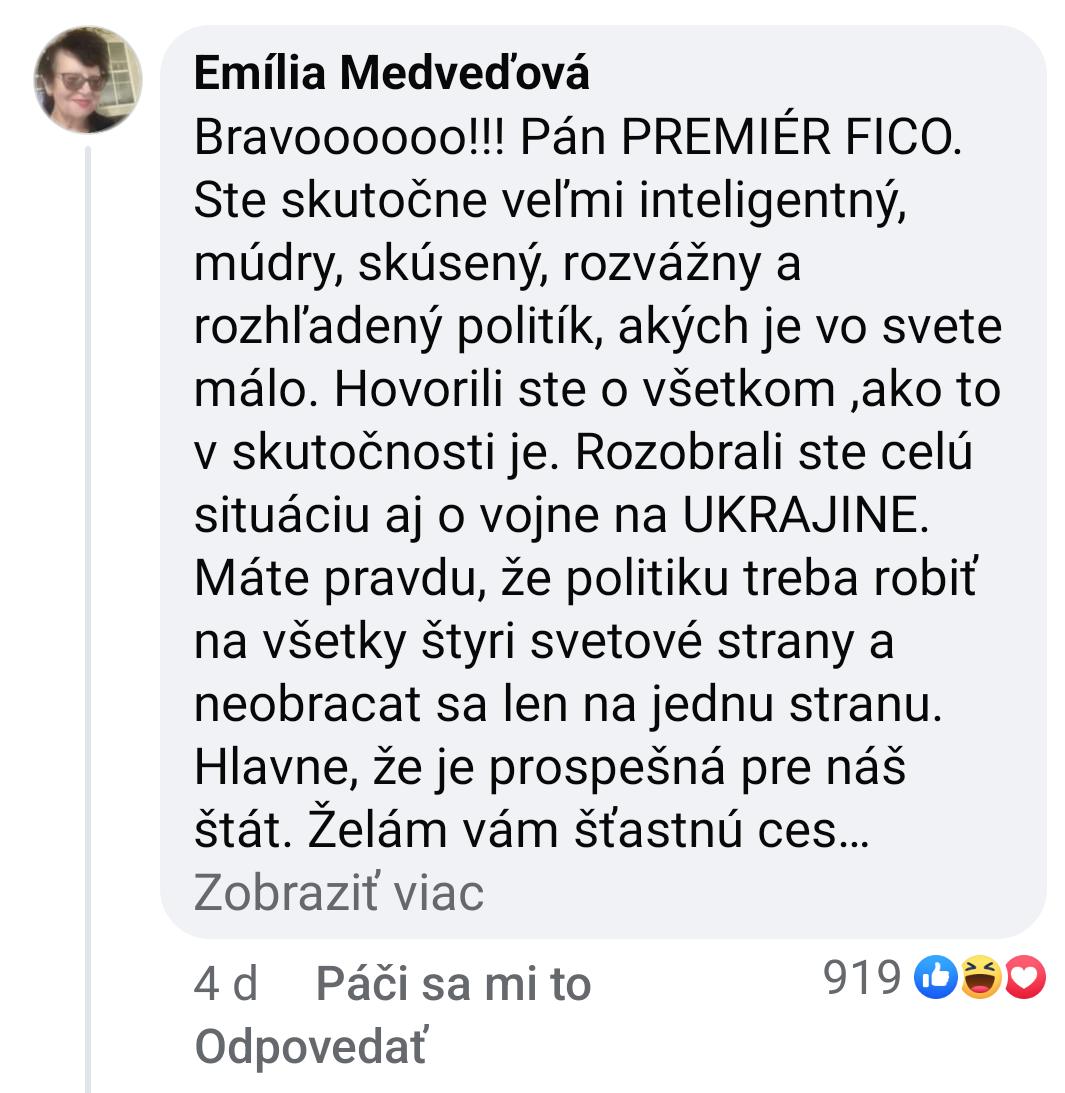The image size is (1065, 1093).
Task: Click the 4 d comment timestamp
Action: point(226,985)
